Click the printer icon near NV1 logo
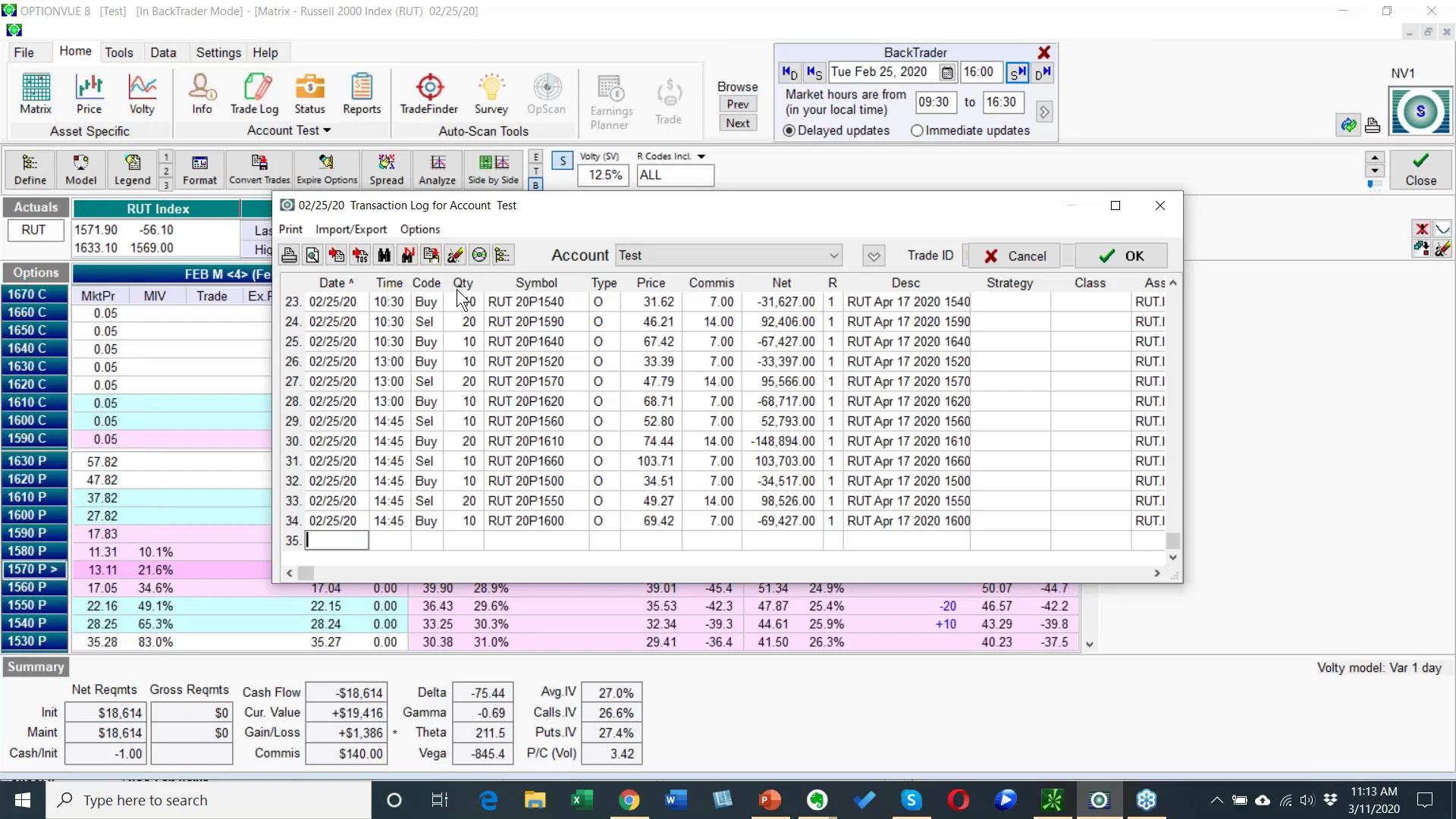1456x819 pixels. click(1373, 125)
